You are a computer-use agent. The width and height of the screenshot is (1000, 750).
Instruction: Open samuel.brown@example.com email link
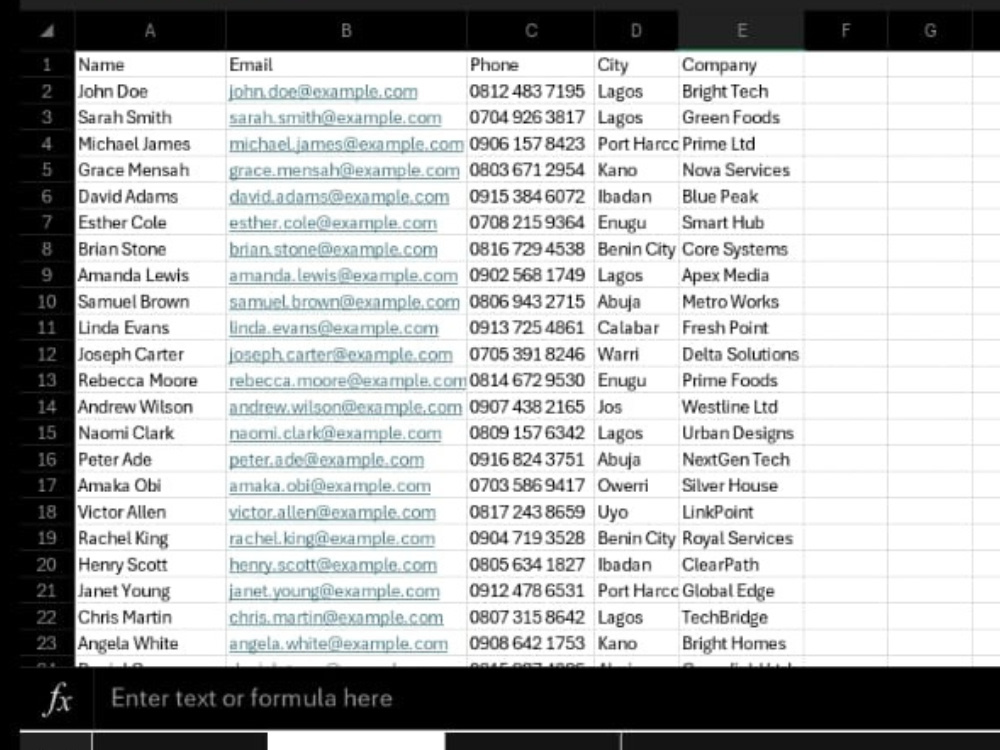coord(344,302)
